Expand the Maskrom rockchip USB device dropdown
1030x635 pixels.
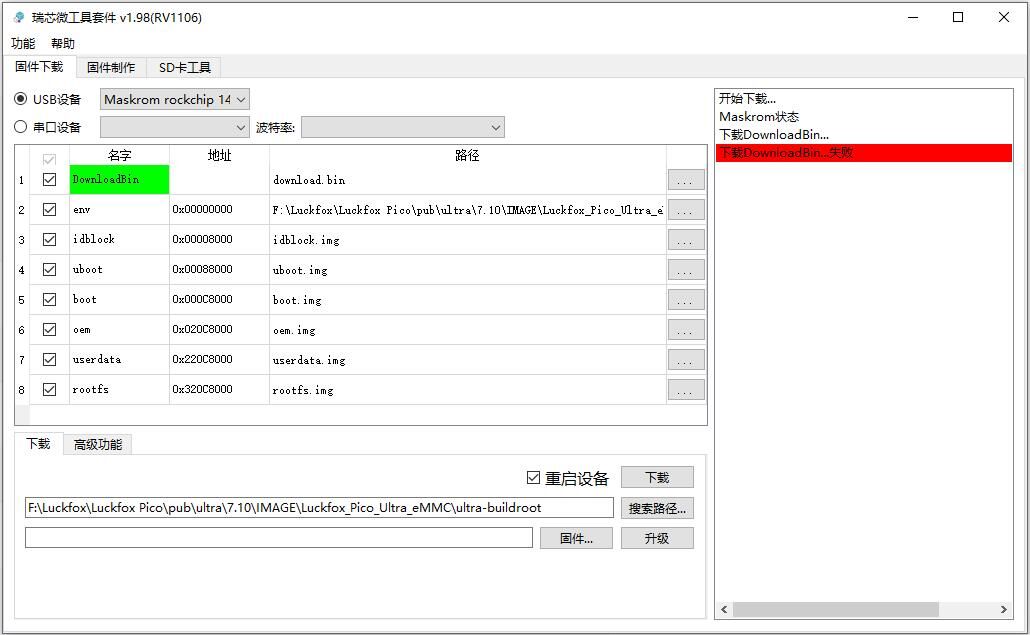click(x=174, y=99)
